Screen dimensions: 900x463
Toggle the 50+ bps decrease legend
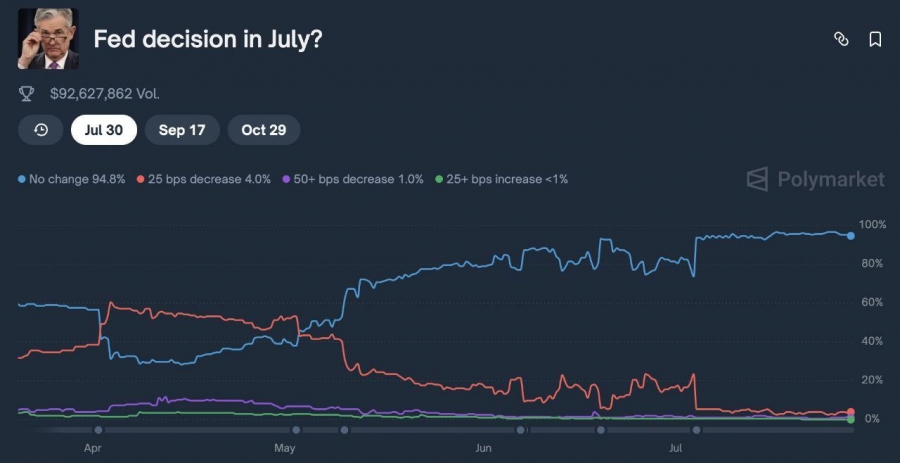[x=353, y=179]
